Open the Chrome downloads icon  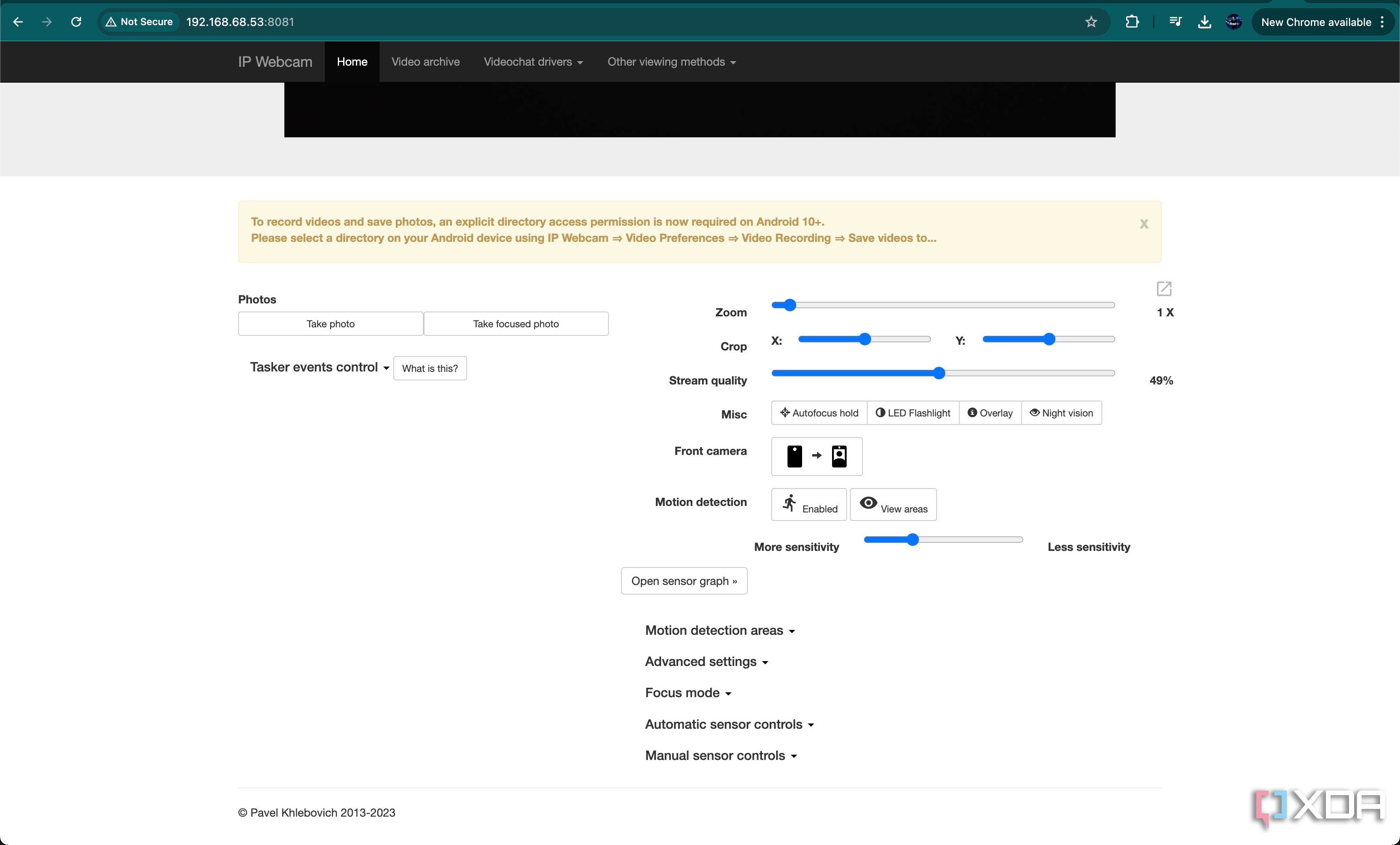coord(1204,22)
